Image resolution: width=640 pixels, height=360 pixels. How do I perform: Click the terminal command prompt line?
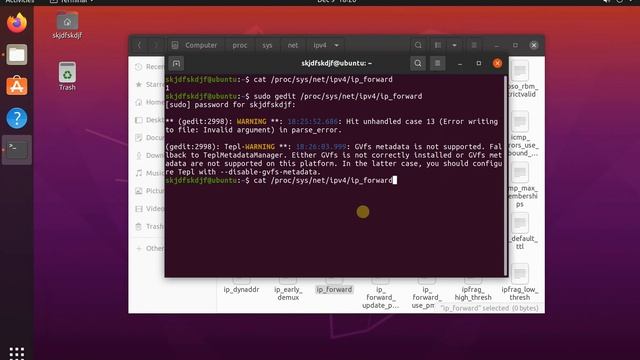coord(281,180)
